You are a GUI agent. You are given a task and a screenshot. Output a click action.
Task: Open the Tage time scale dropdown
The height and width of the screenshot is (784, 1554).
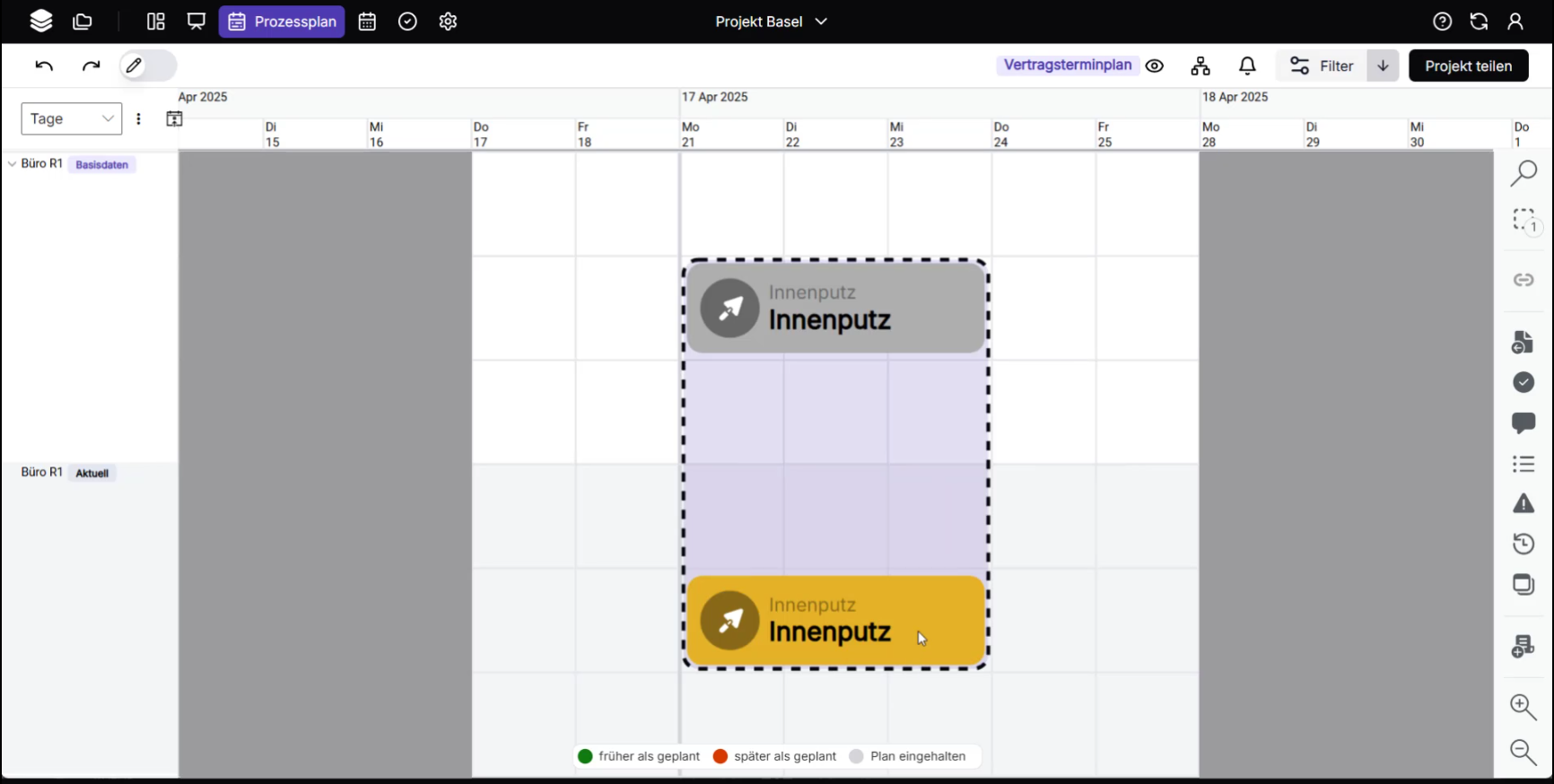pyautogui.click(x=72, y=118)
